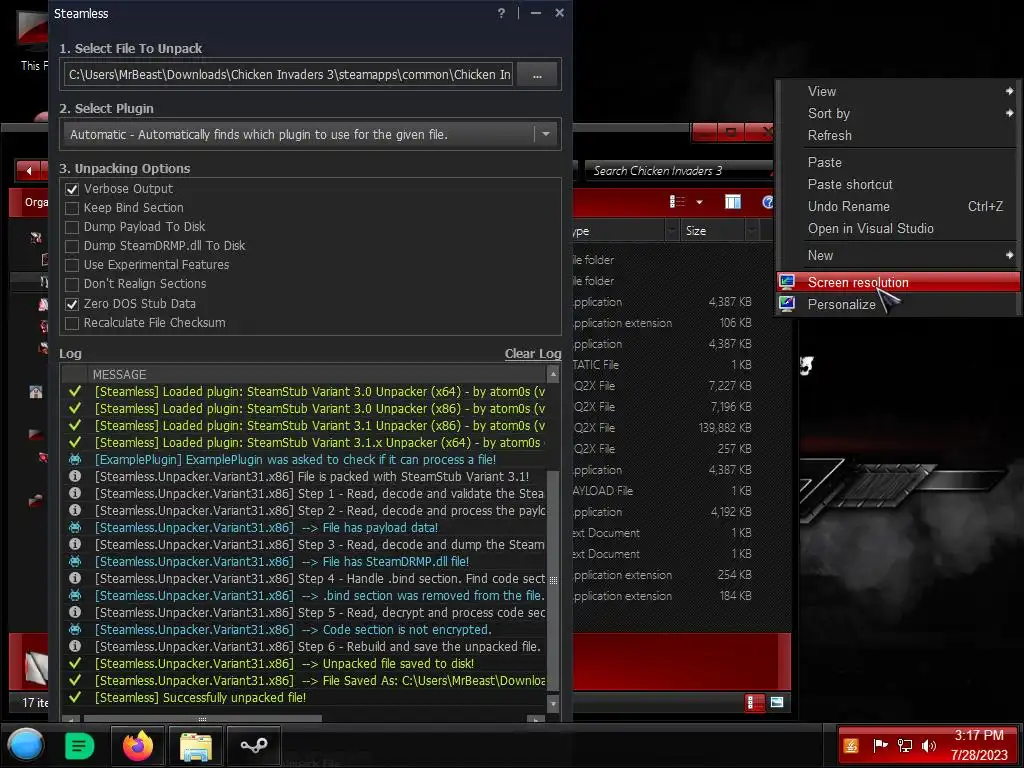The width and height of the screenshot is (1024, 768).
Task: Click the Personalize monitor icon
Action: (787, 304)
